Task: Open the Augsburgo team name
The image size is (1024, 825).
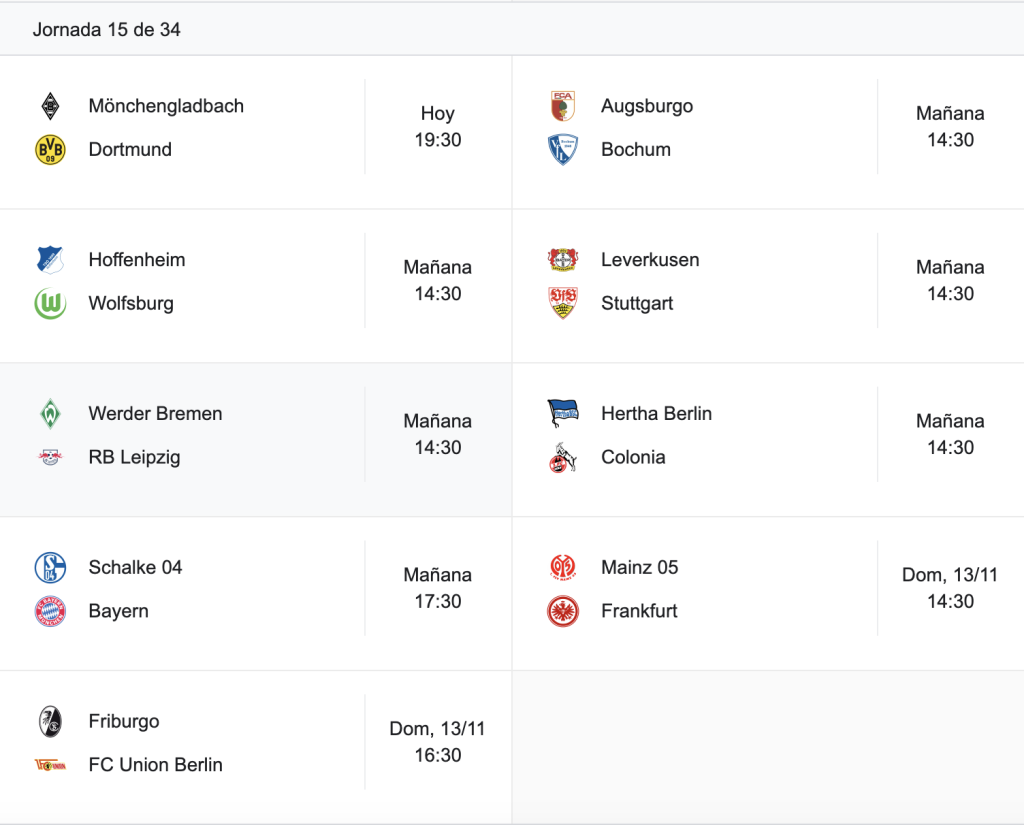Action: [647, 106]
